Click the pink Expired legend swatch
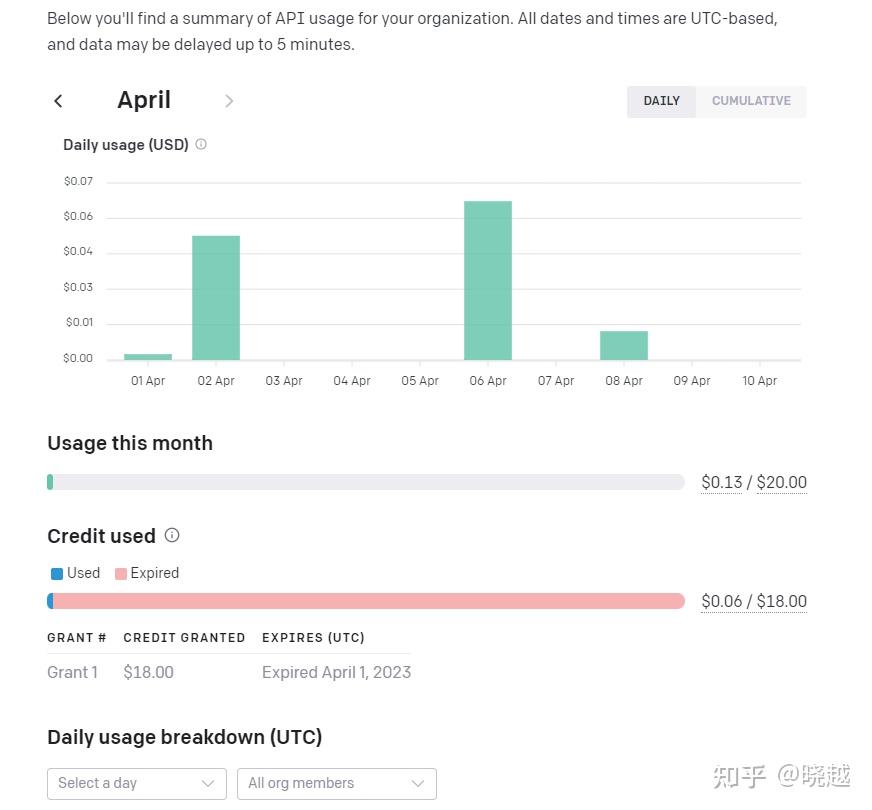Screen dimensions: 872x810 [121, 574]
